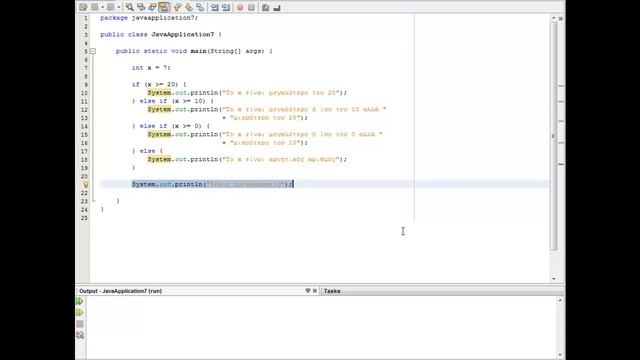Start Macro Recording red button

(240, 7)
